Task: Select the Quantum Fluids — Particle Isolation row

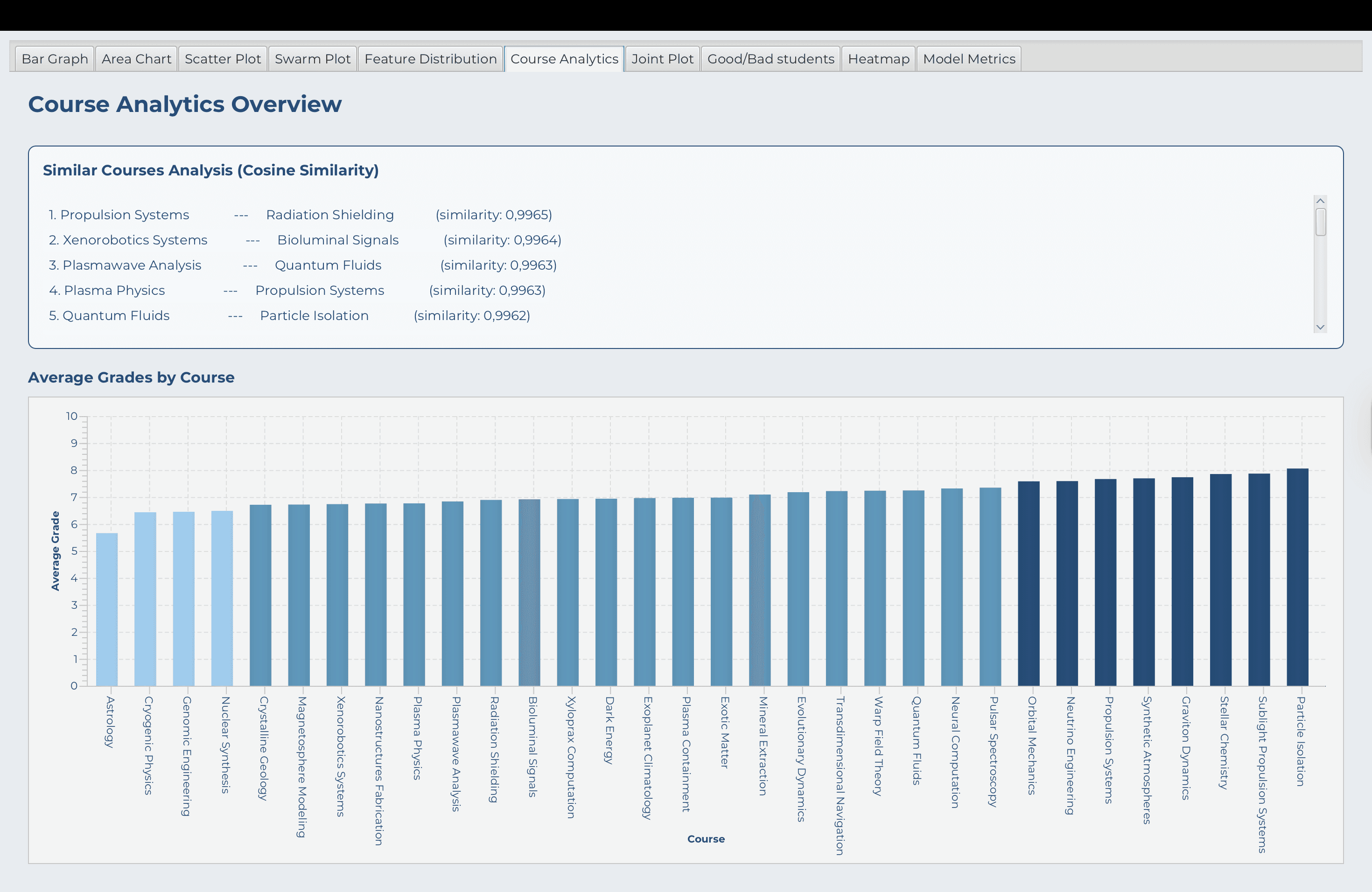Action: pyautogui.click(x=289, y=316)
